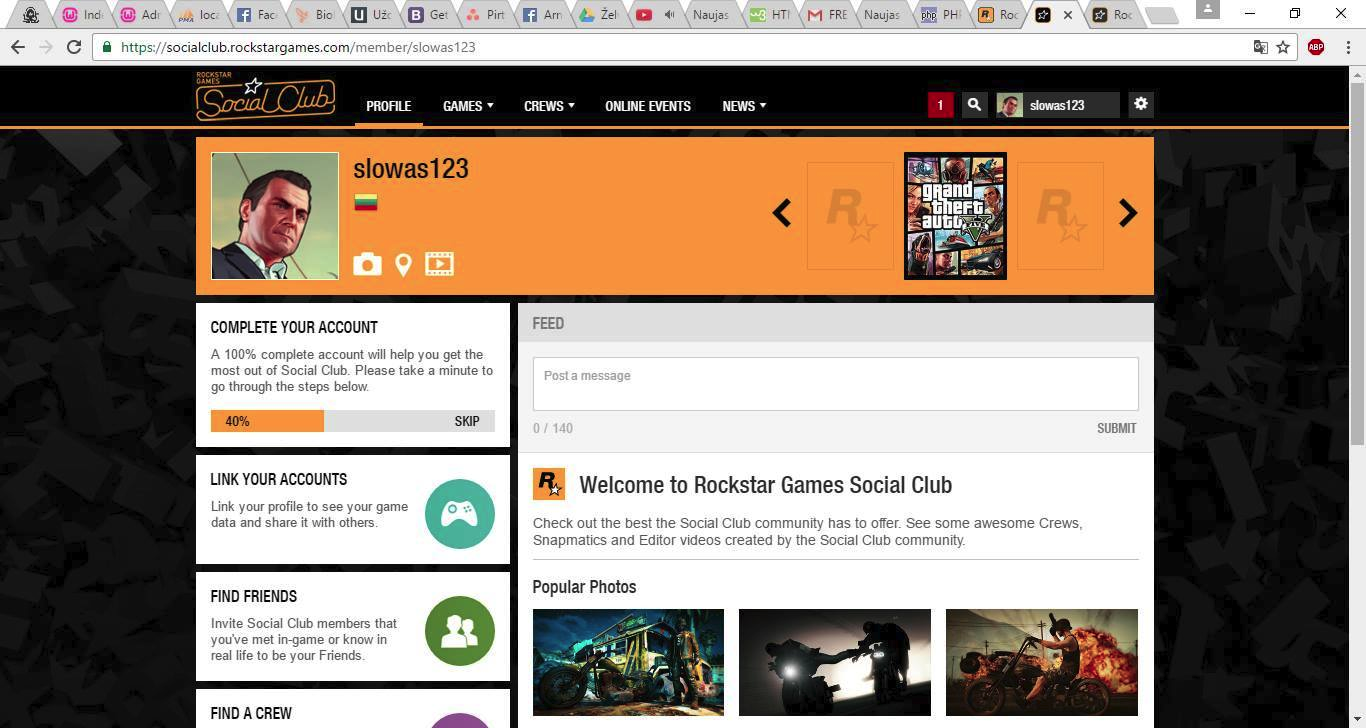Click the FEED header label
The image size is (1366, 728).
coord(548,323)
